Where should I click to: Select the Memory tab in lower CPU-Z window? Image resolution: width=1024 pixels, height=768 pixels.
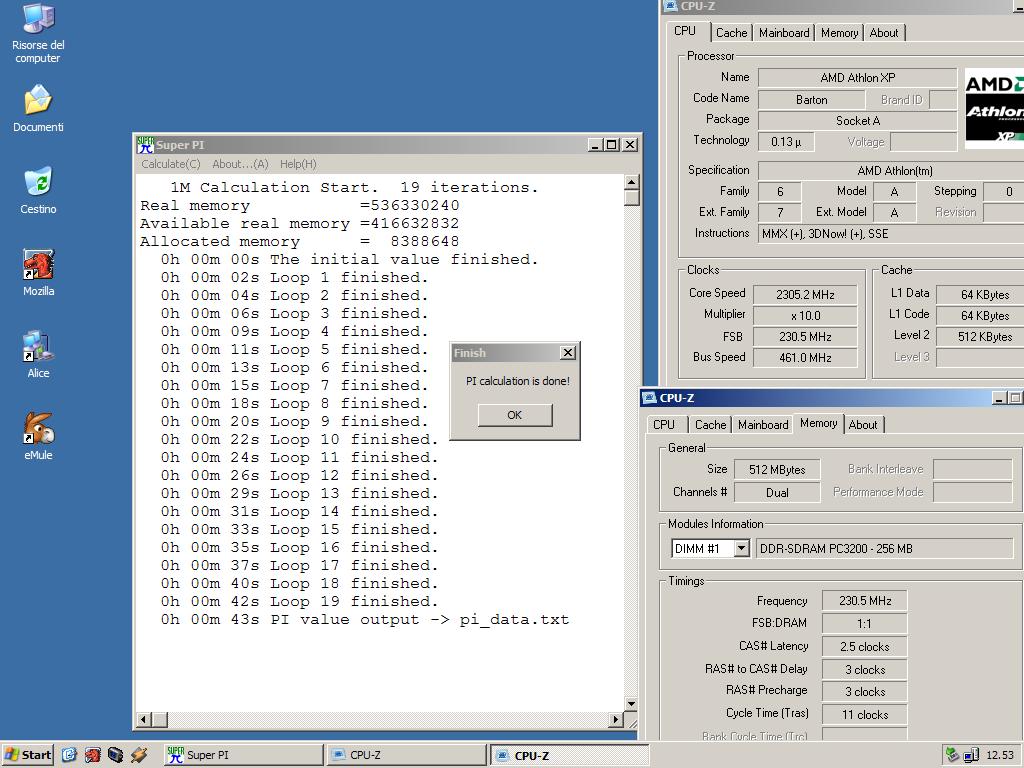coord(818,423)
